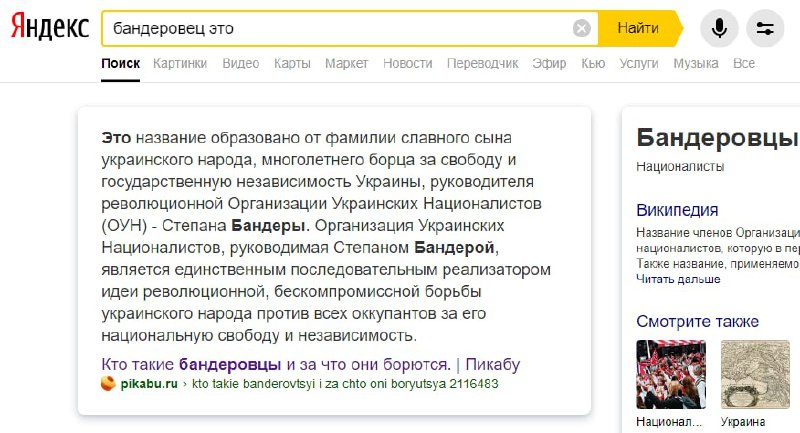Open the Переводчик tab
Viewport: 800px width, 433px height.
coord(483,63)
